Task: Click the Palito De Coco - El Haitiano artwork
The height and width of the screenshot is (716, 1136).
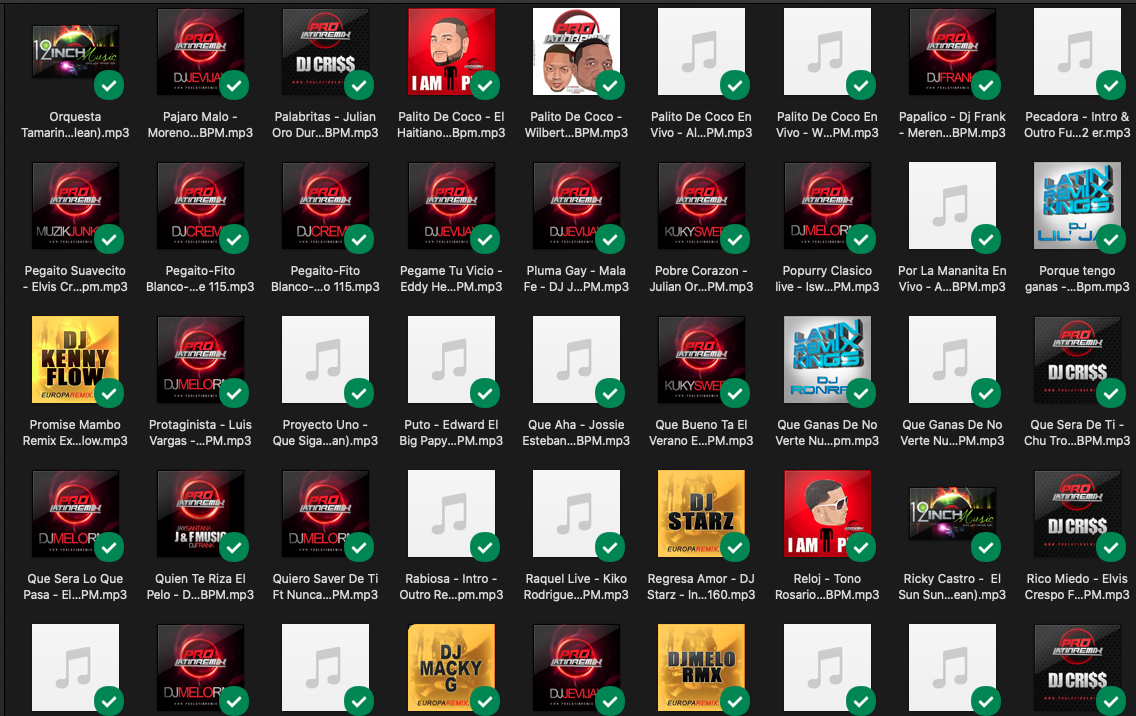Action: pyautogui.click(x=451, y=52)
